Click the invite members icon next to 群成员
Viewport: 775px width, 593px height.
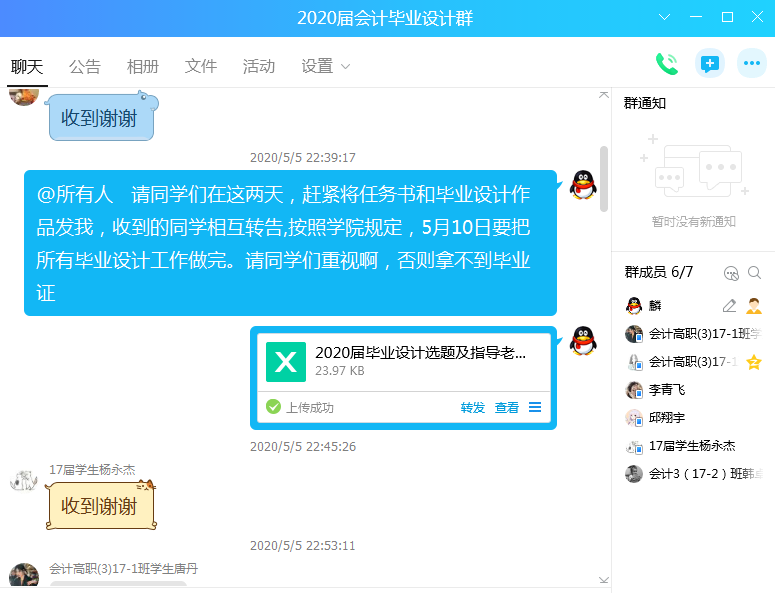pos(731,273)
